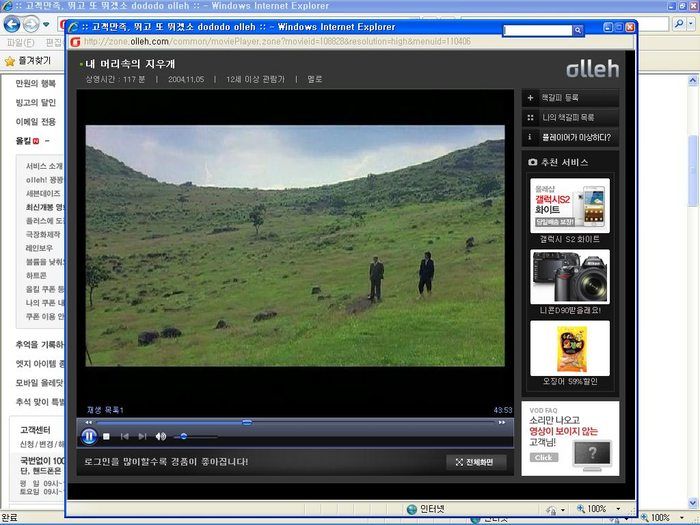The height and width of the screenshot is (525, 700).
Task: Click the info icon beside 플레이어가 이상하다?
Action: (530, 138)
